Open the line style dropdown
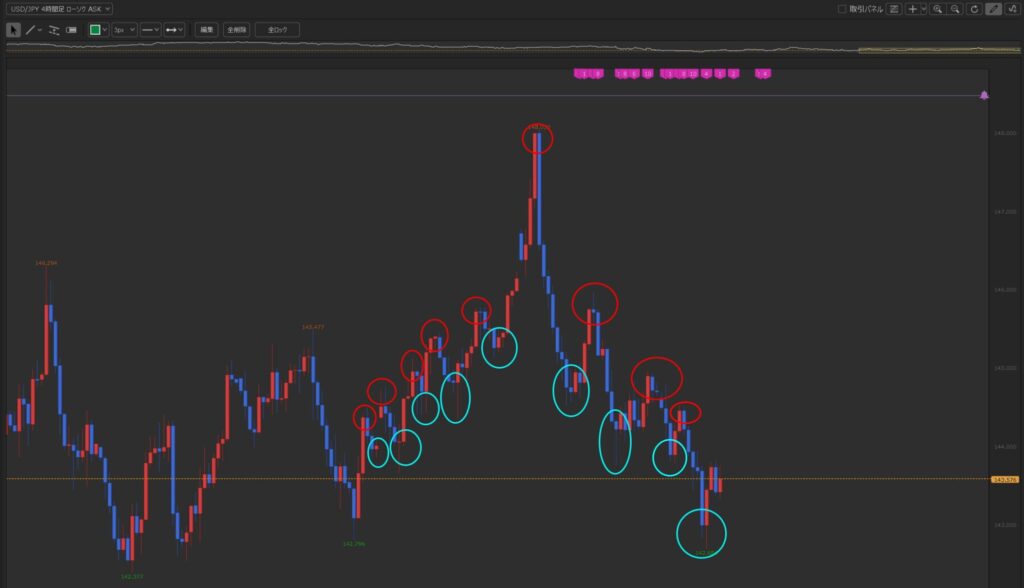1024x588 pixels. click(150, 30)
